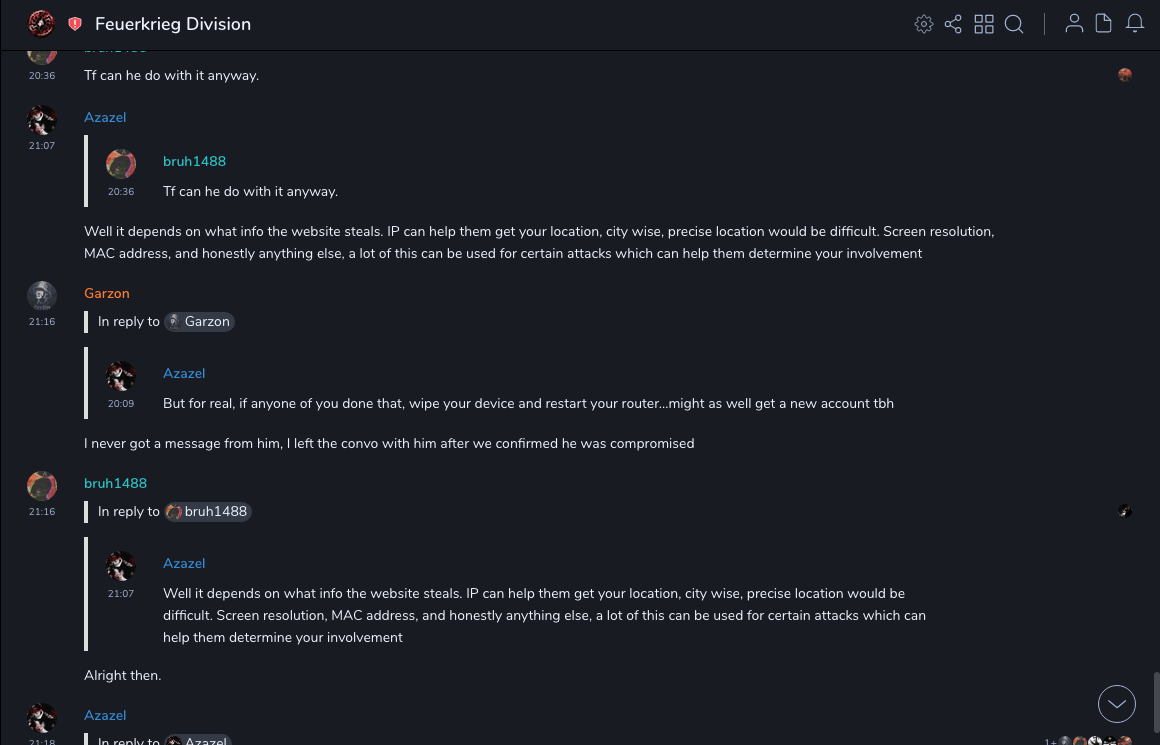Open notifications bell icon
This screenshot has width=1160, height=745.
[1135, 24]
